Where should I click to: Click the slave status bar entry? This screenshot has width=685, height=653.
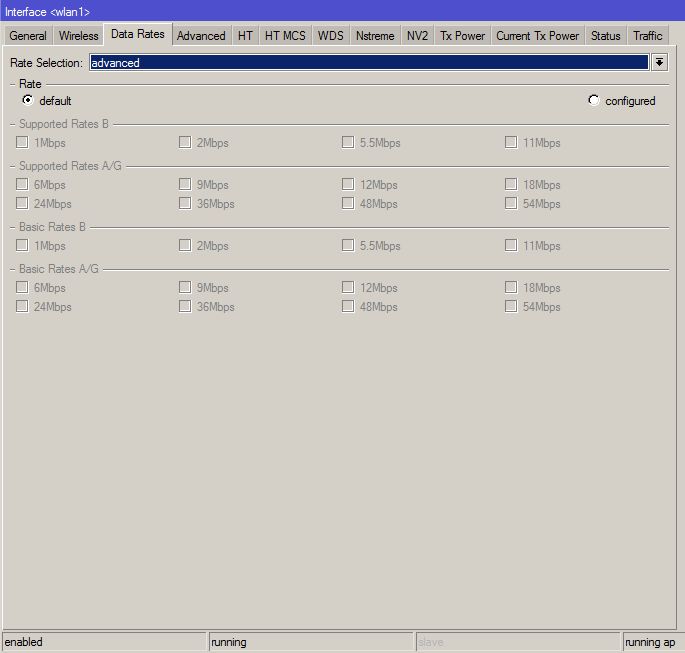tap(518, 642)
